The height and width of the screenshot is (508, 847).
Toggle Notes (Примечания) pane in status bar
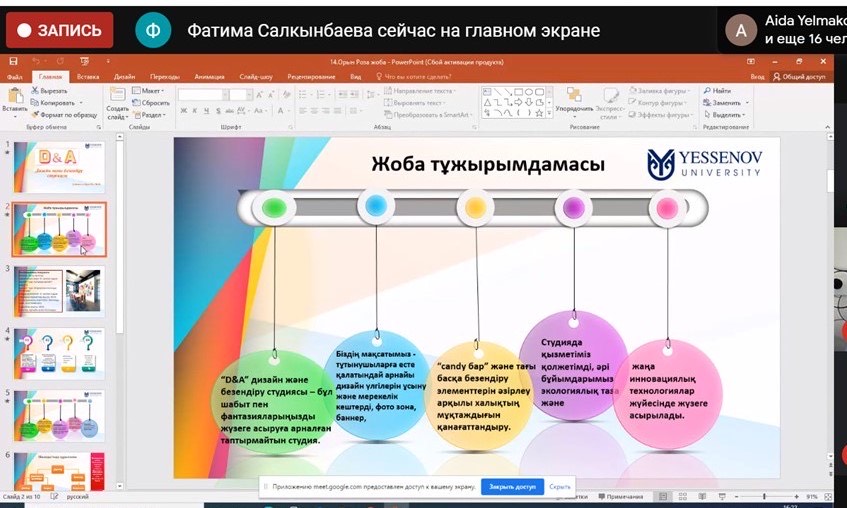pyautogui.click(x=620, y=497)
